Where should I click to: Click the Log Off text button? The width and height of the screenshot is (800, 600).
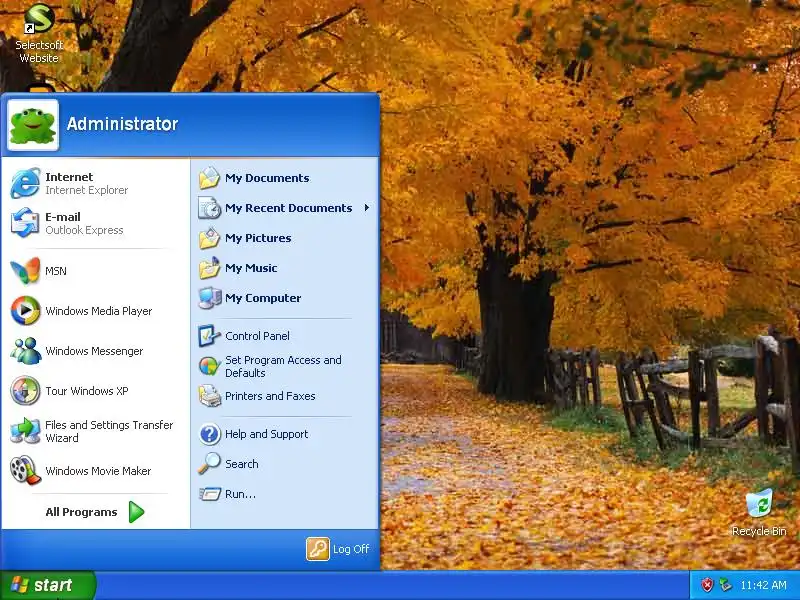pos(351,549)
